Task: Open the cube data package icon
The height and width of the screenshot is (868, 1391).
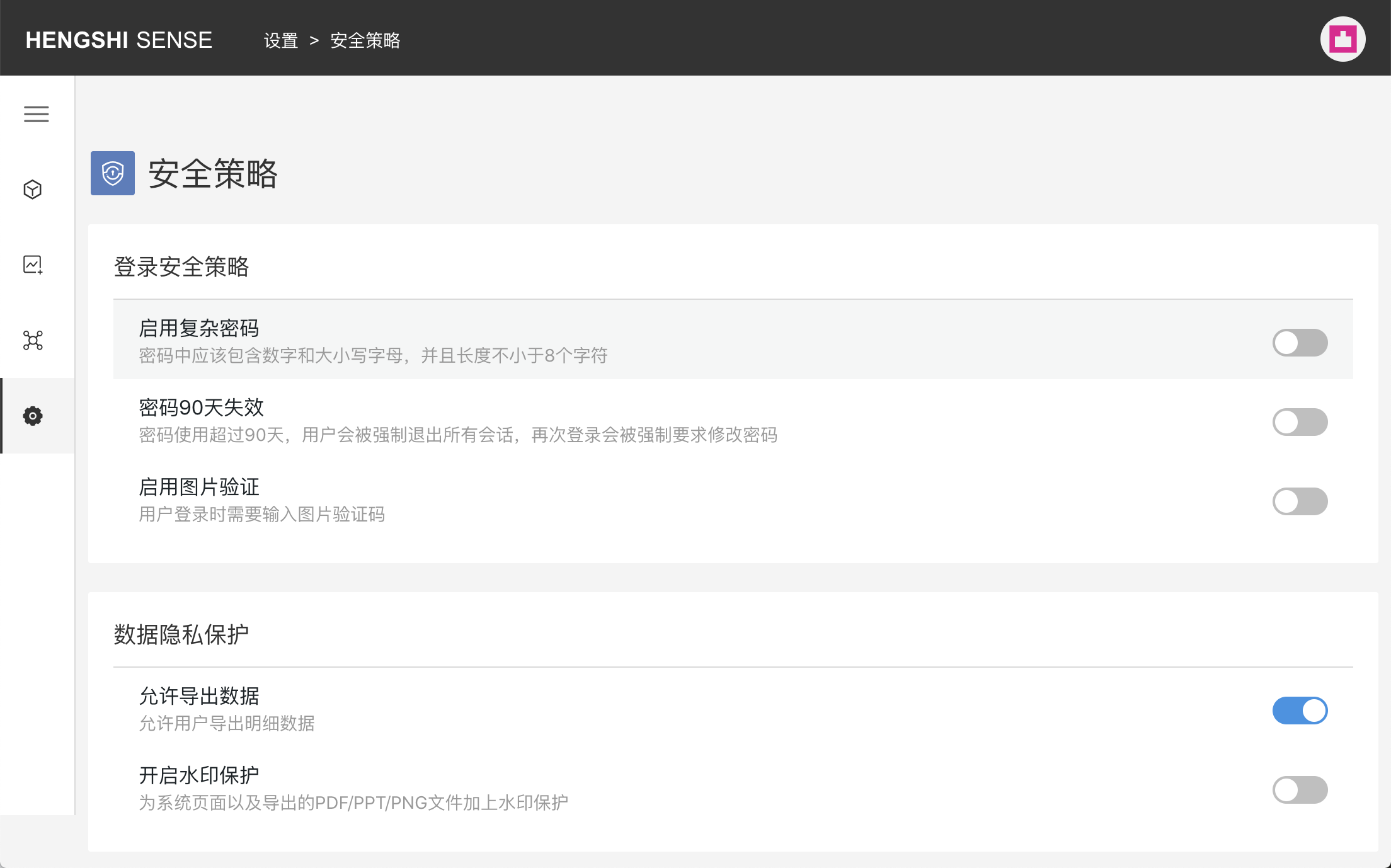Action: point(33,190)
